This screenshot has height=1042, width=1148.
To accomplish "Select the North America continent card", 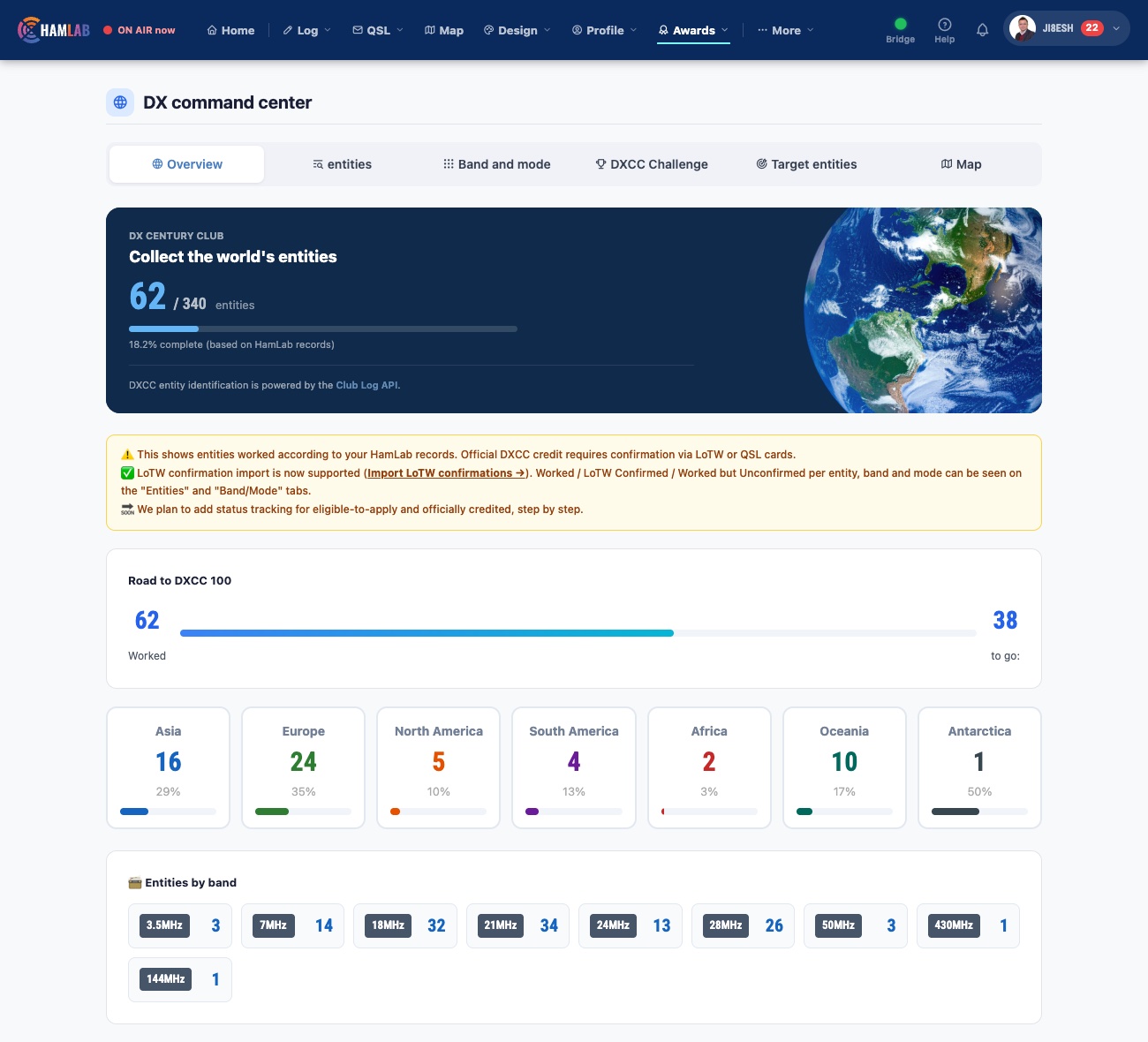I will tap(438, 767).
